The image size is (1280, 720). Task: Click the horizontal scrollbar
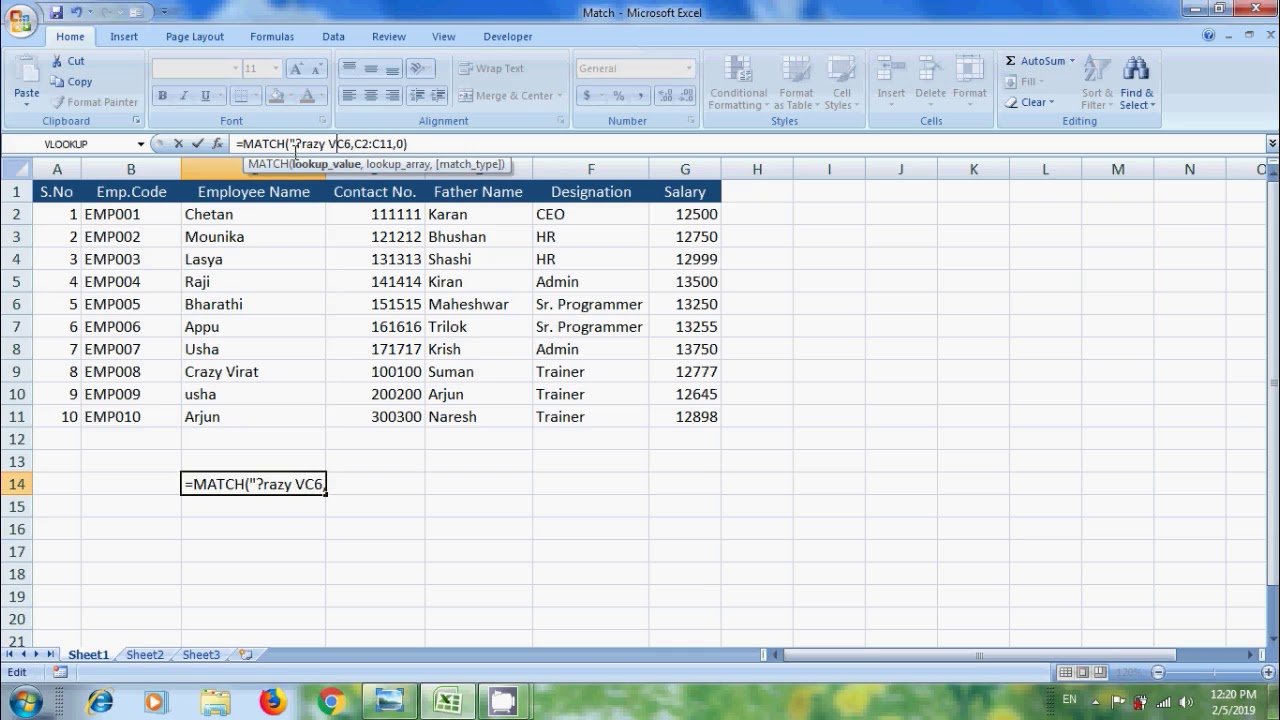pyautogui.click(x=979, y=655)
